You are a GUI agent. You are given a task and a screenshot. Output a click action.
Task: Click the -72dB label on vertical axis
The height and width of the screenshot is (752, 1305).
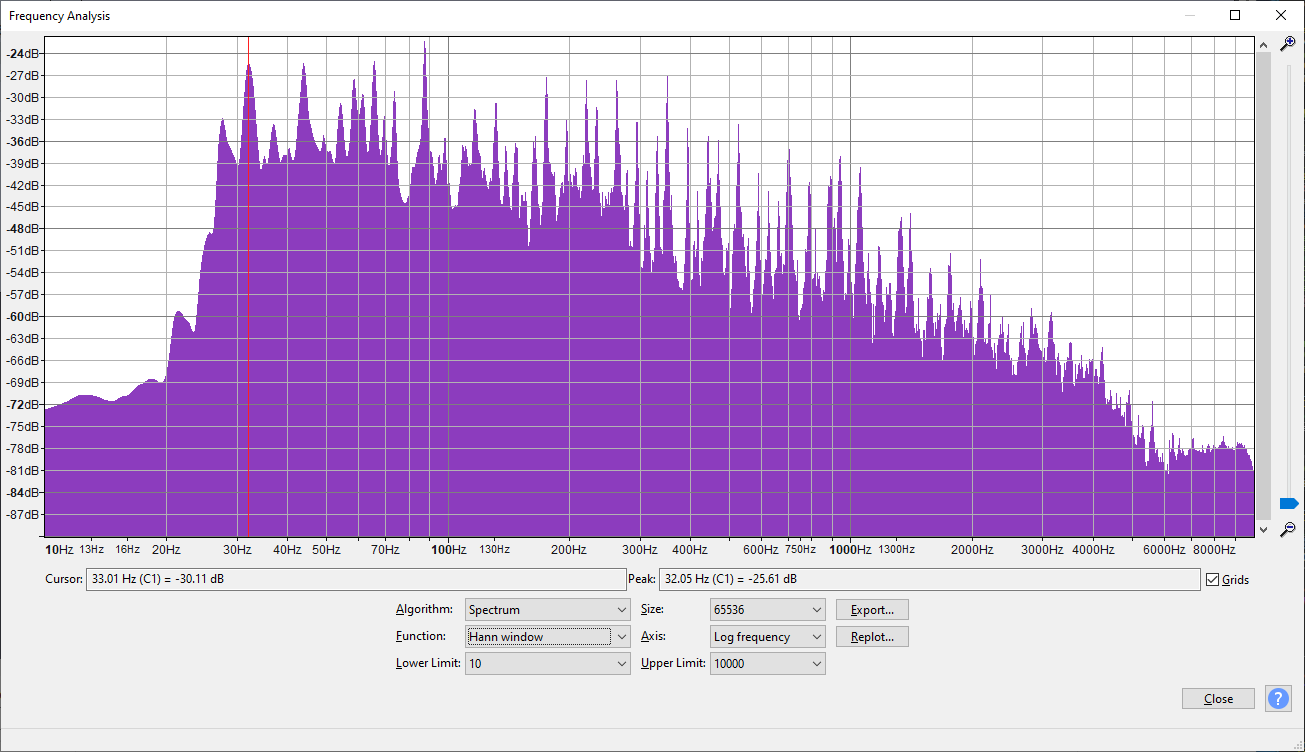[x=25, y=405]
